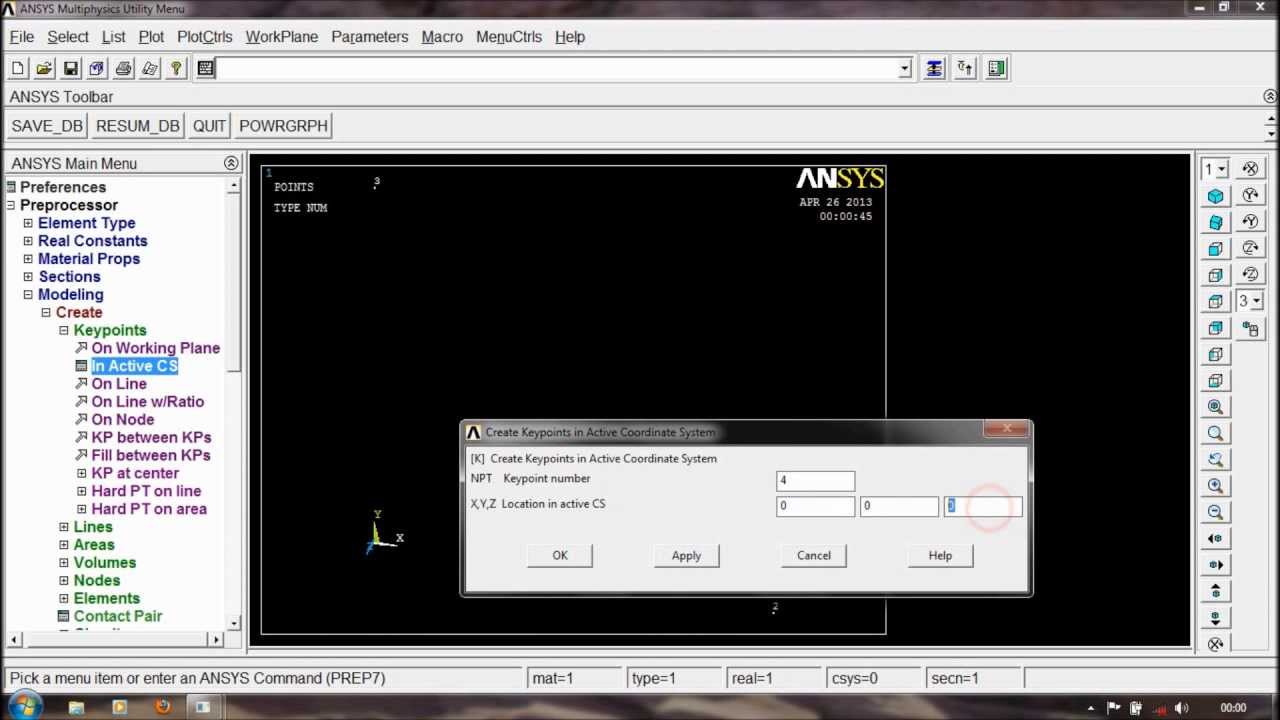Screen dimensions: 1280x720
Task: Click the X location input field
Action: tap(816, 506)
